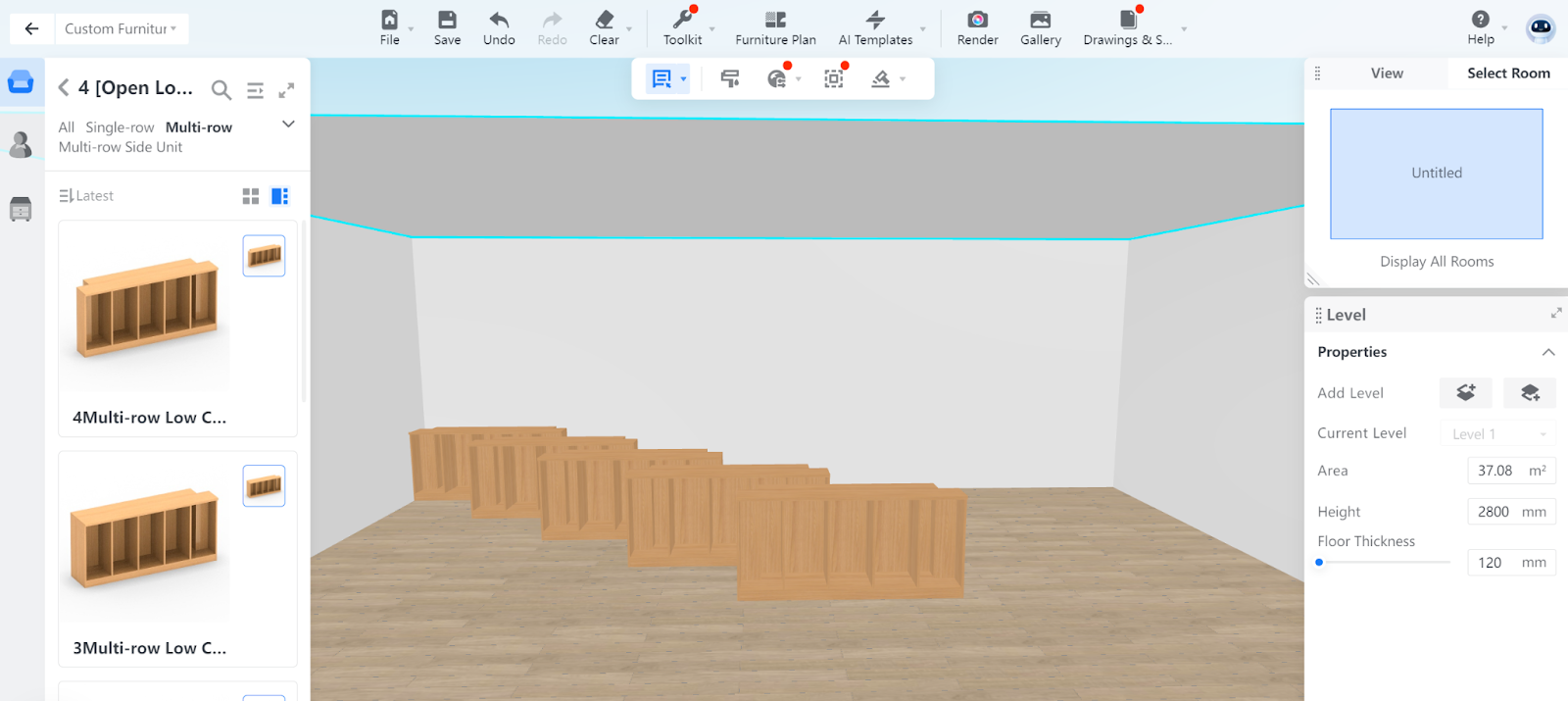The width and height of the screenshot is (1568, 701).
Task: Expand the category filter chevron
Action: coord(288,125)
